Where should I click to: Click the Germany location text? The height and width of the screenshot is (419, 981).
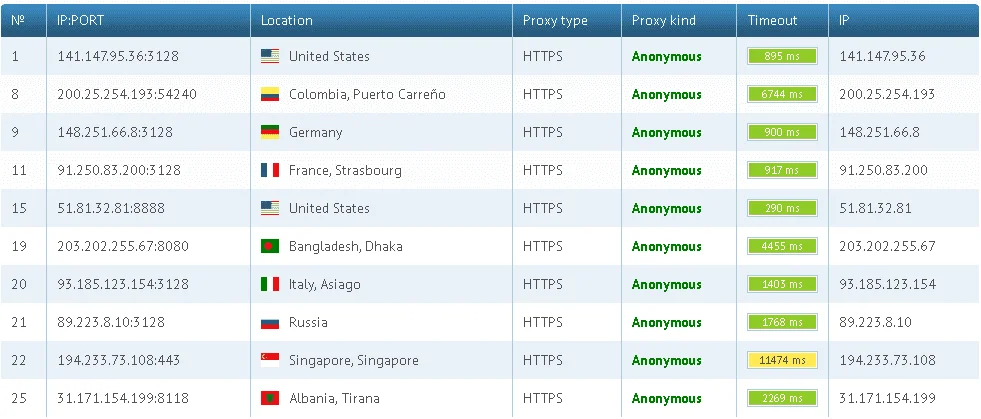tap(315, 133)
